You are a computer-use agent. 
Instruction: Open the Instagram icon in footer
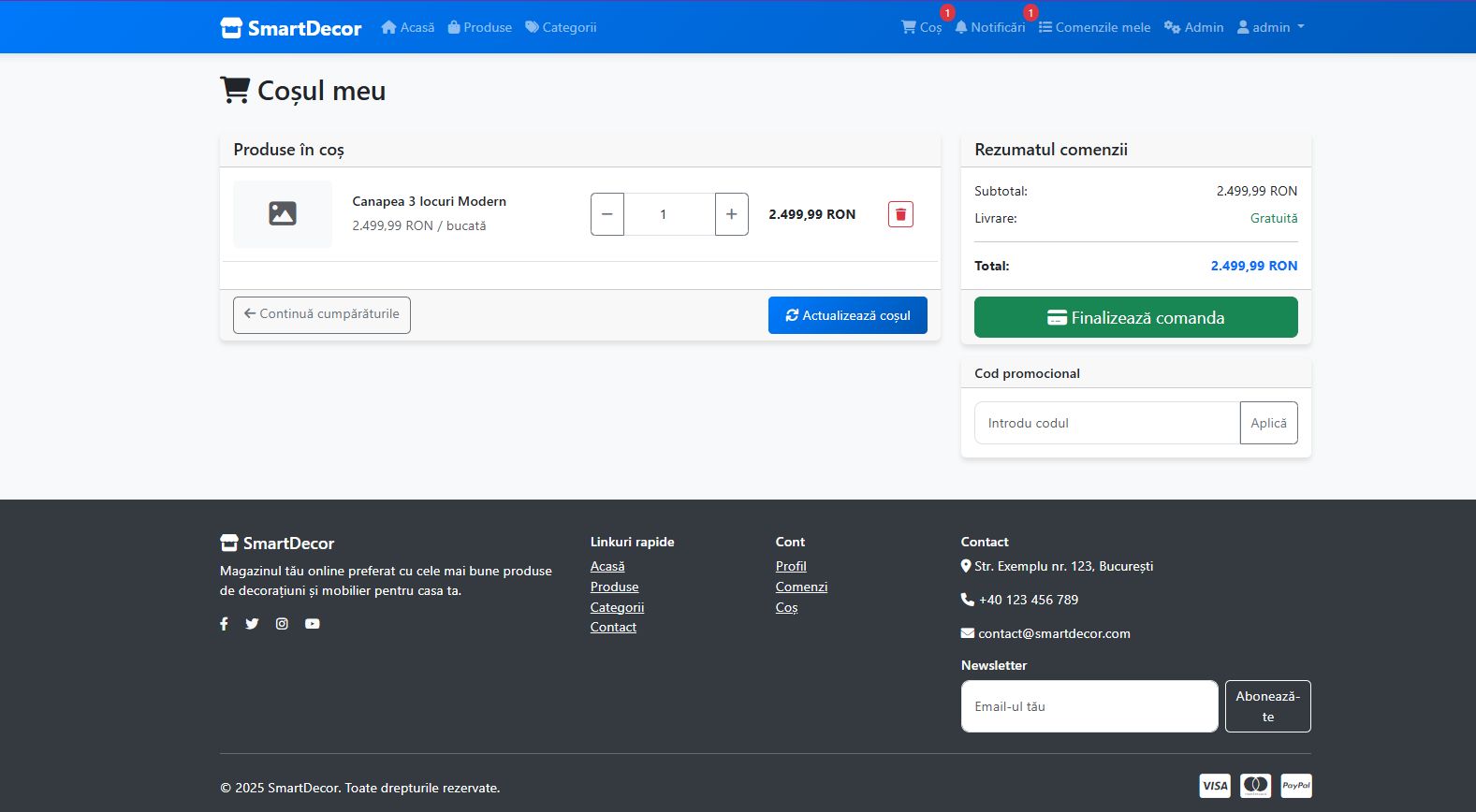(282, 624)
